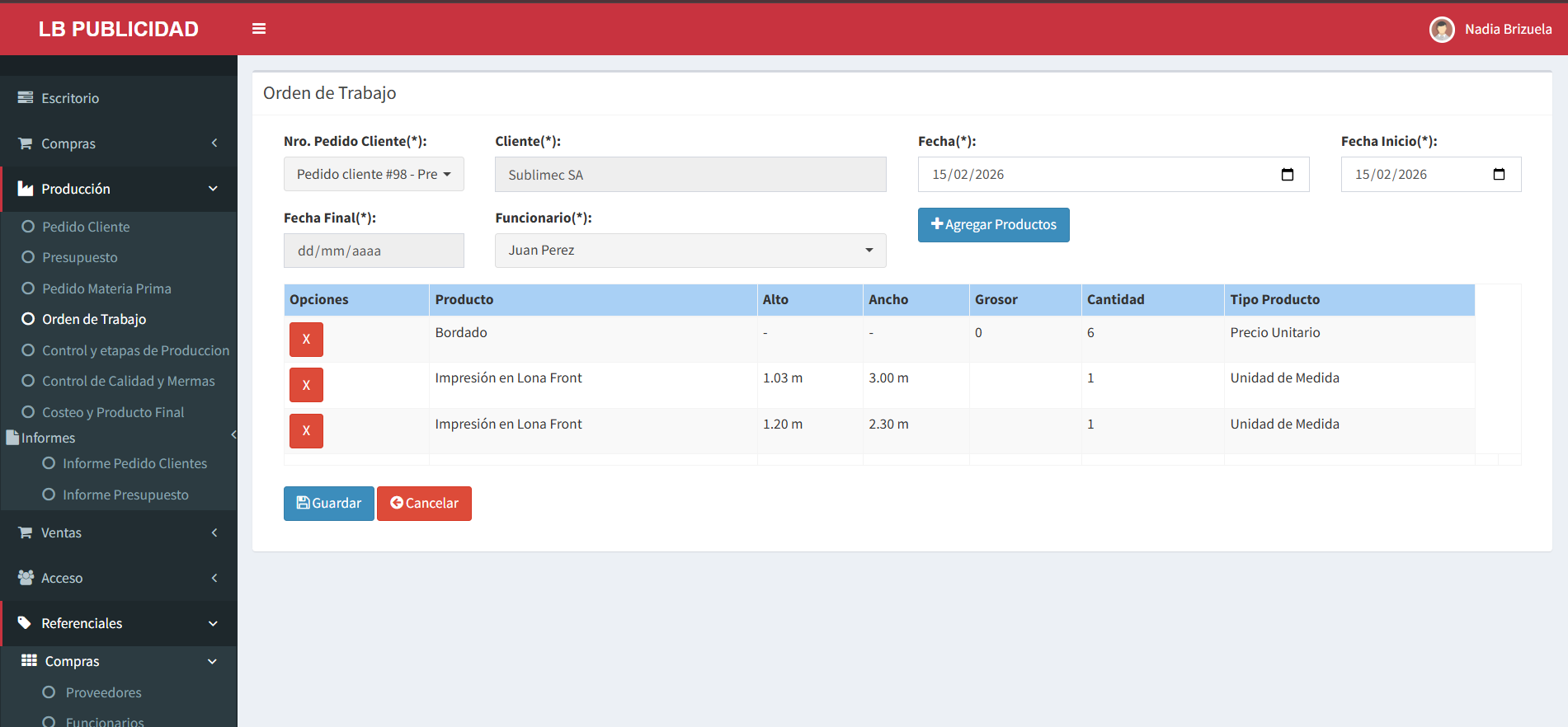Image resolution: width=1568 pixels, height=727 pixels.
Task: Save the work order with Guardar
Action: pyautogui.click(x=328, y=504)
